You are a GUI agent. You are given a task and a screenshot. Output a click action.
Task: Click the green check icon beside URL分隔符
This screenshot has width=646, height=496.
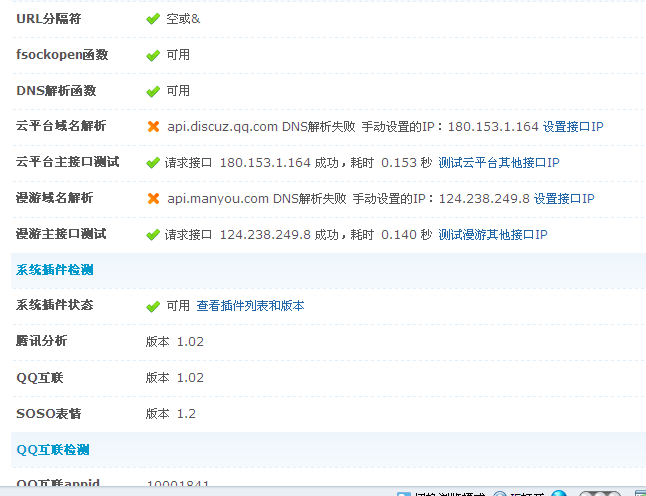[153, 19]
